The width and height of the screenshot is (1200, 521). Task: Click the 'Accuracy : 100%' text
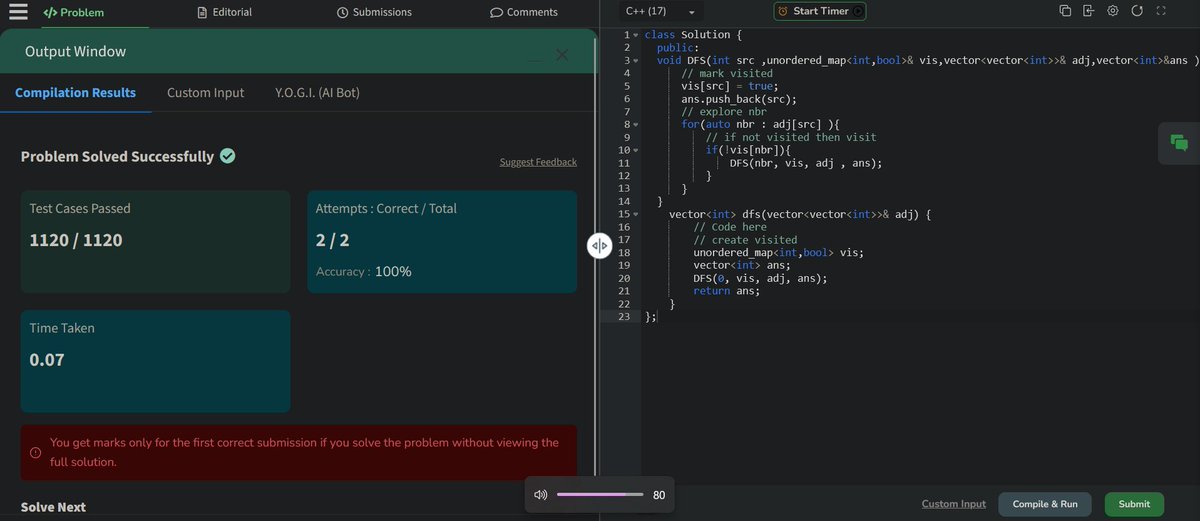(364, 271)
